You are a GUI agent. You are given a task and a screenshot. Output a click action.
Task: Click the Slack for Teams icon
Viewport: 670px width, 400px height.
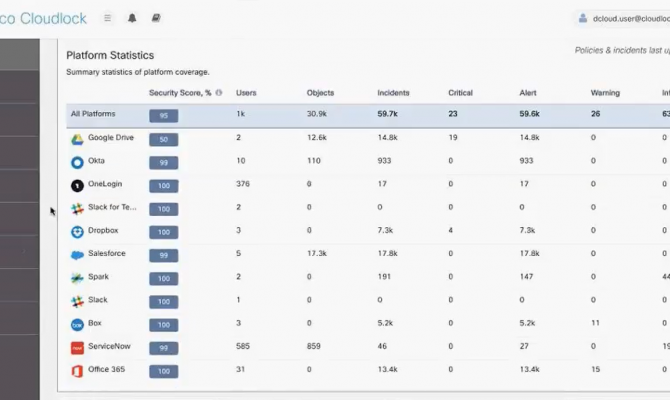pos(77,209)
